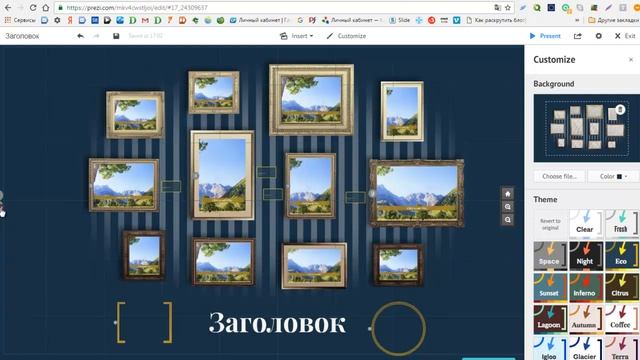Open the settings gear in Prezi toolbar

pyautogui.click(x=598, y=36)
